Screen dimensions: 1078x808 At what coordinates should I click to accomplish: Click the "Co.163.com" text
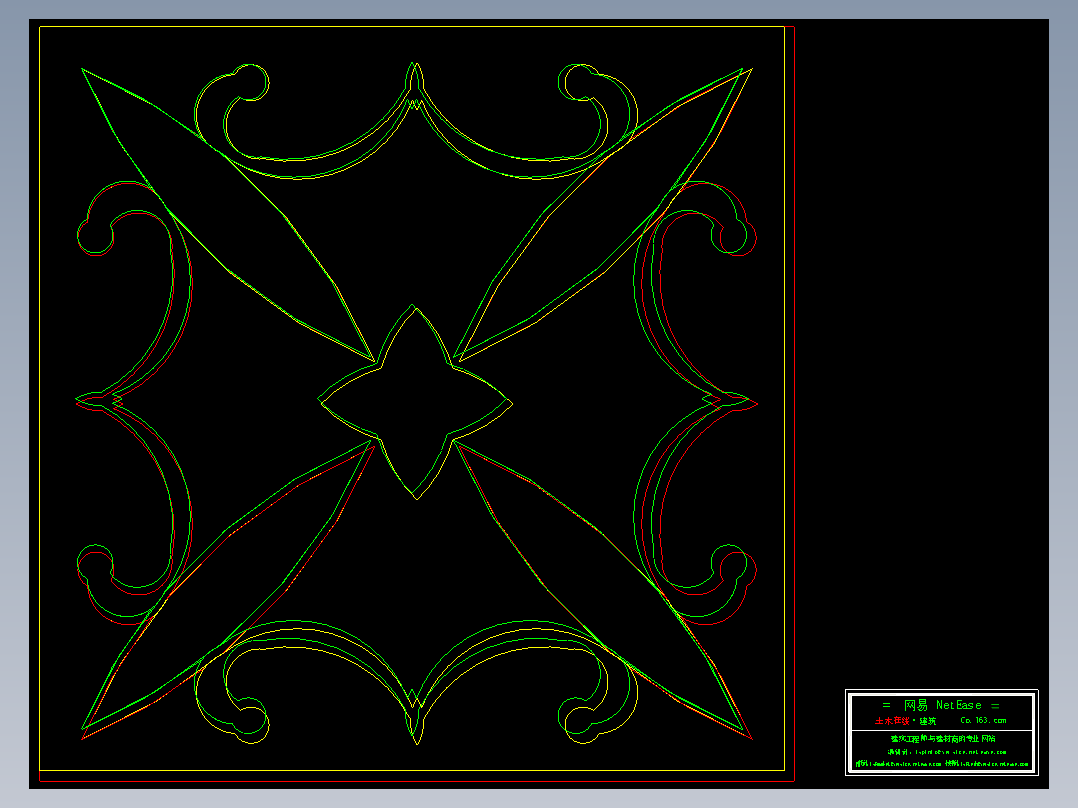point(983,721)
